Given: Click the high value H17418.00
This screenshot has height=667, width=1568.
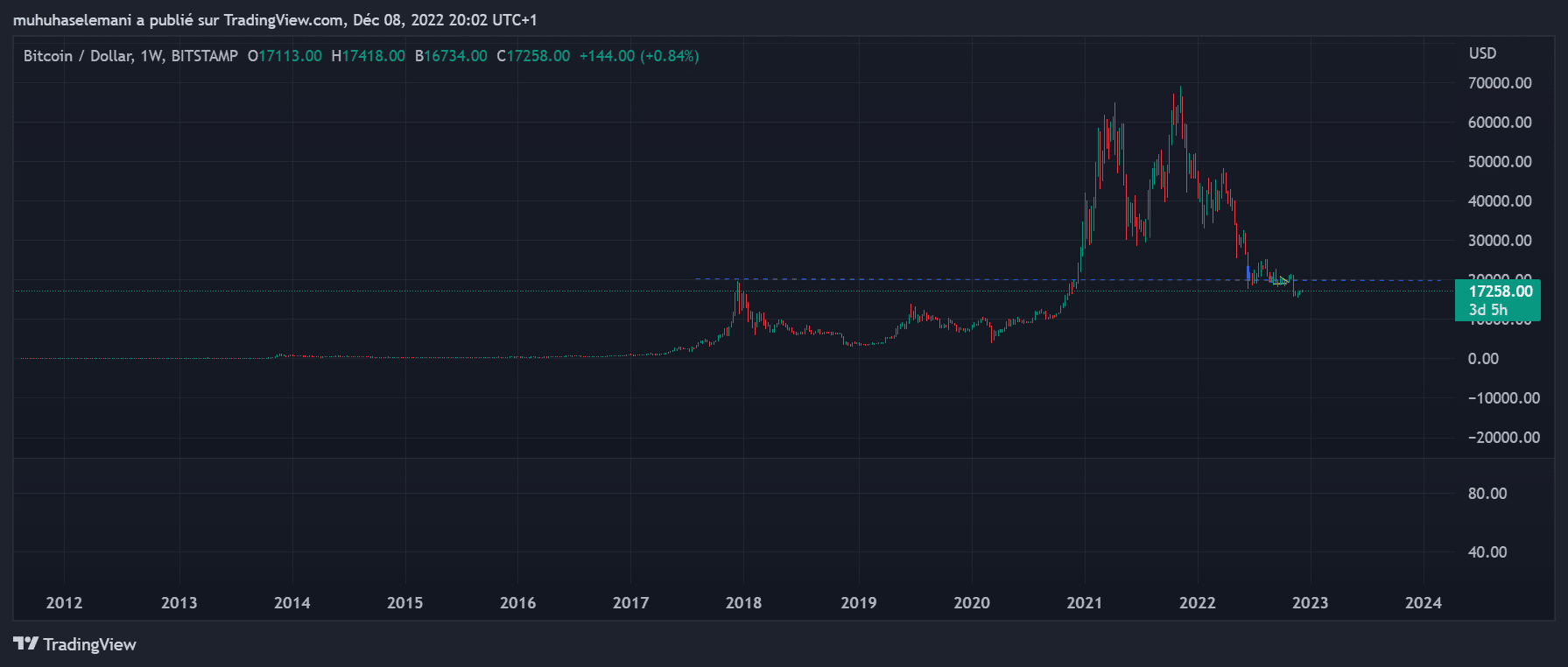Looking at the screenshot, I should (368, 56).
